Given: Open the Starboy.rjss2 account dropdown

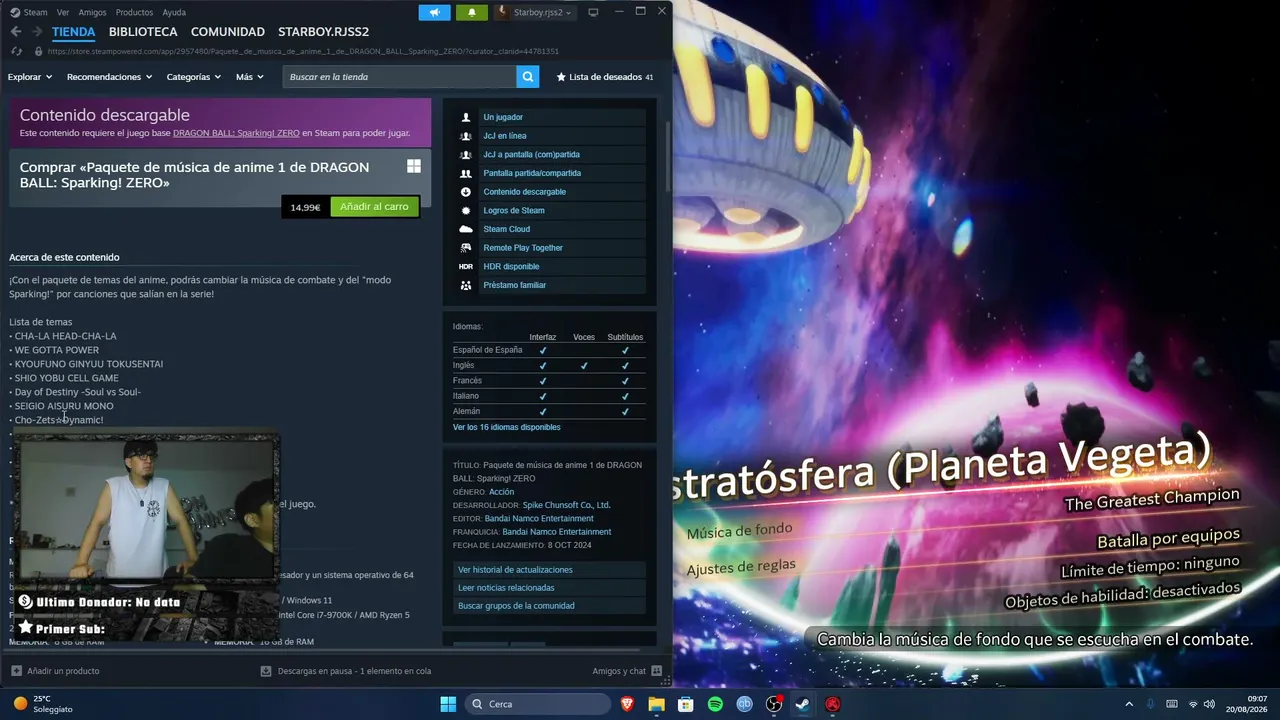Looking at the screenshot, I should tap(538, 12).
